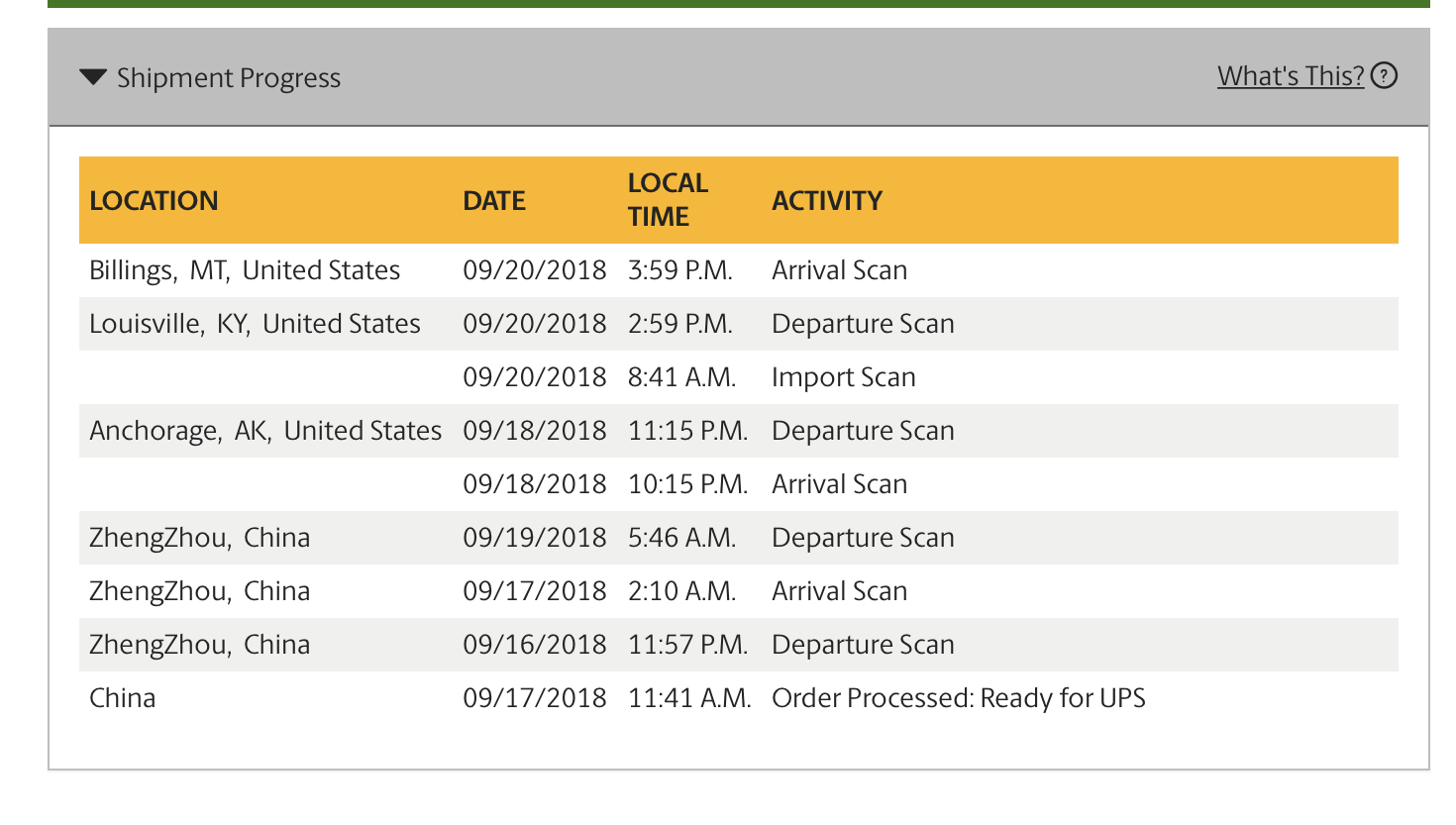Click the 11:15 P.M. Departure Scan time
Screen dimensions: 1456x825
pos(687,431)
